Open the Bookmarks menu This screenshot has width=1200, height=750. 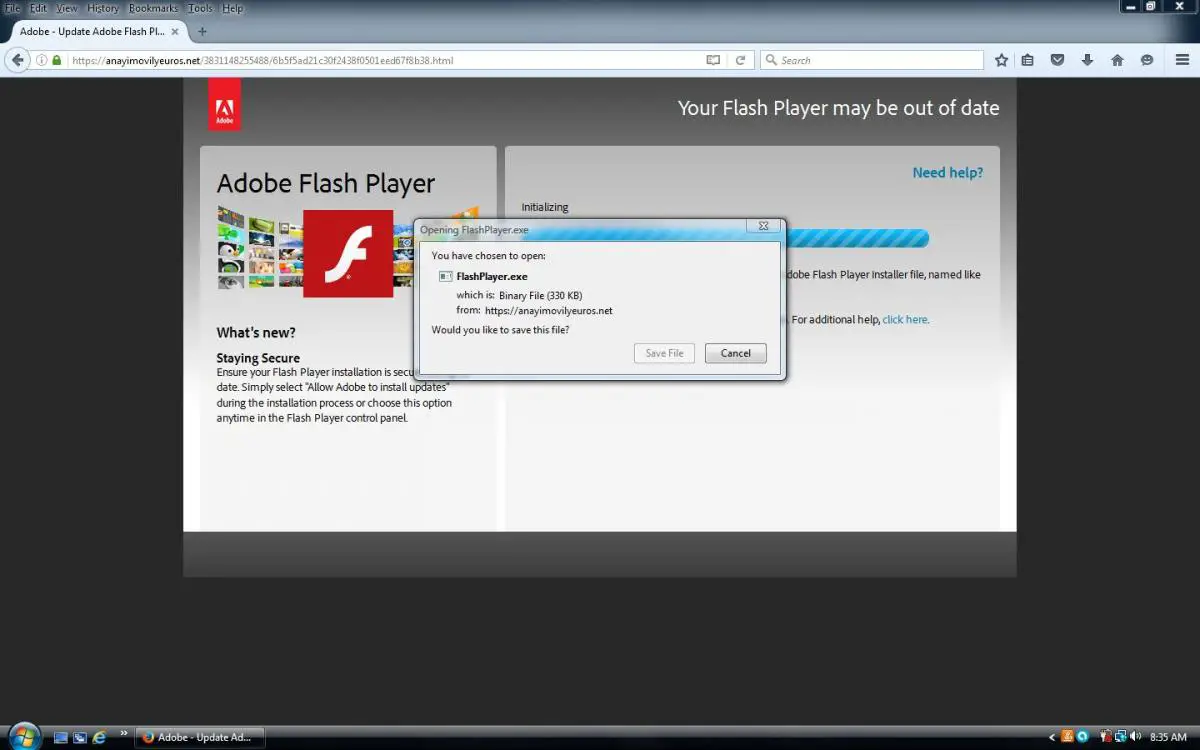point(153,8)
